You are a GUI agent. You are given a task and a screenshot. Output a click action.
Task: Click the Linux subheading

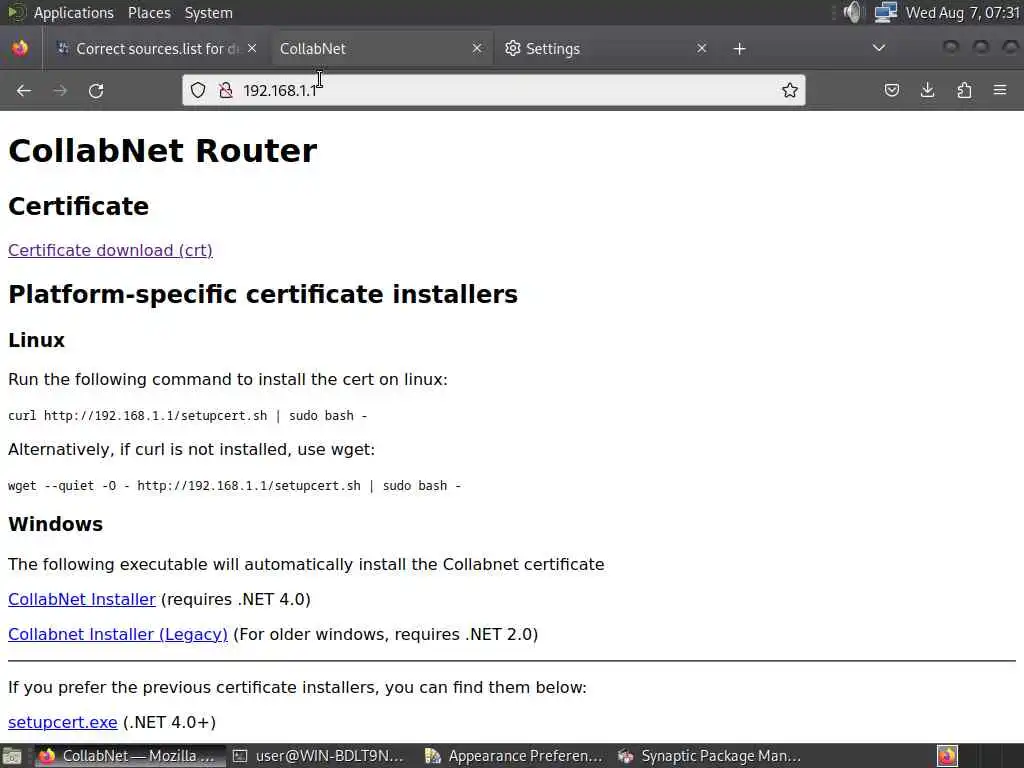tap(37, 340)
